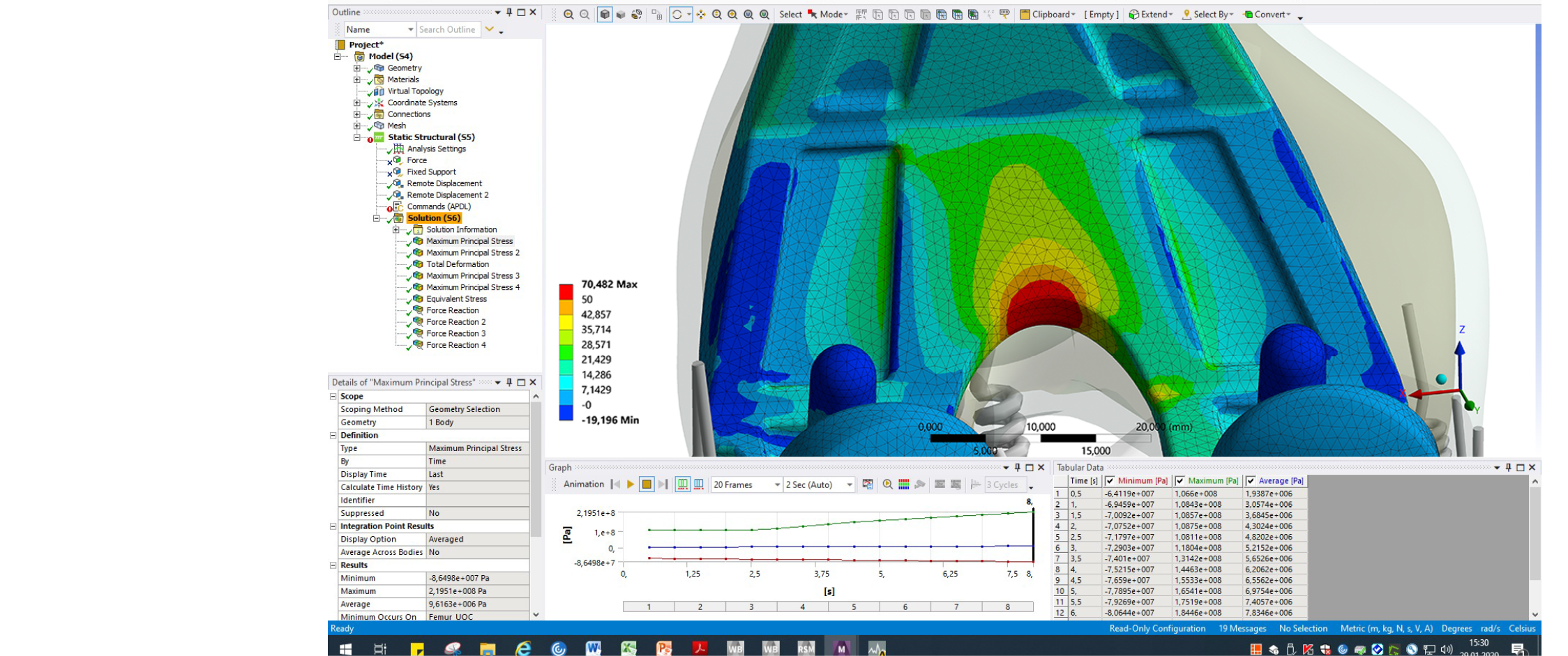Select Equivalent Stress in the outline tree

(456, 299)
